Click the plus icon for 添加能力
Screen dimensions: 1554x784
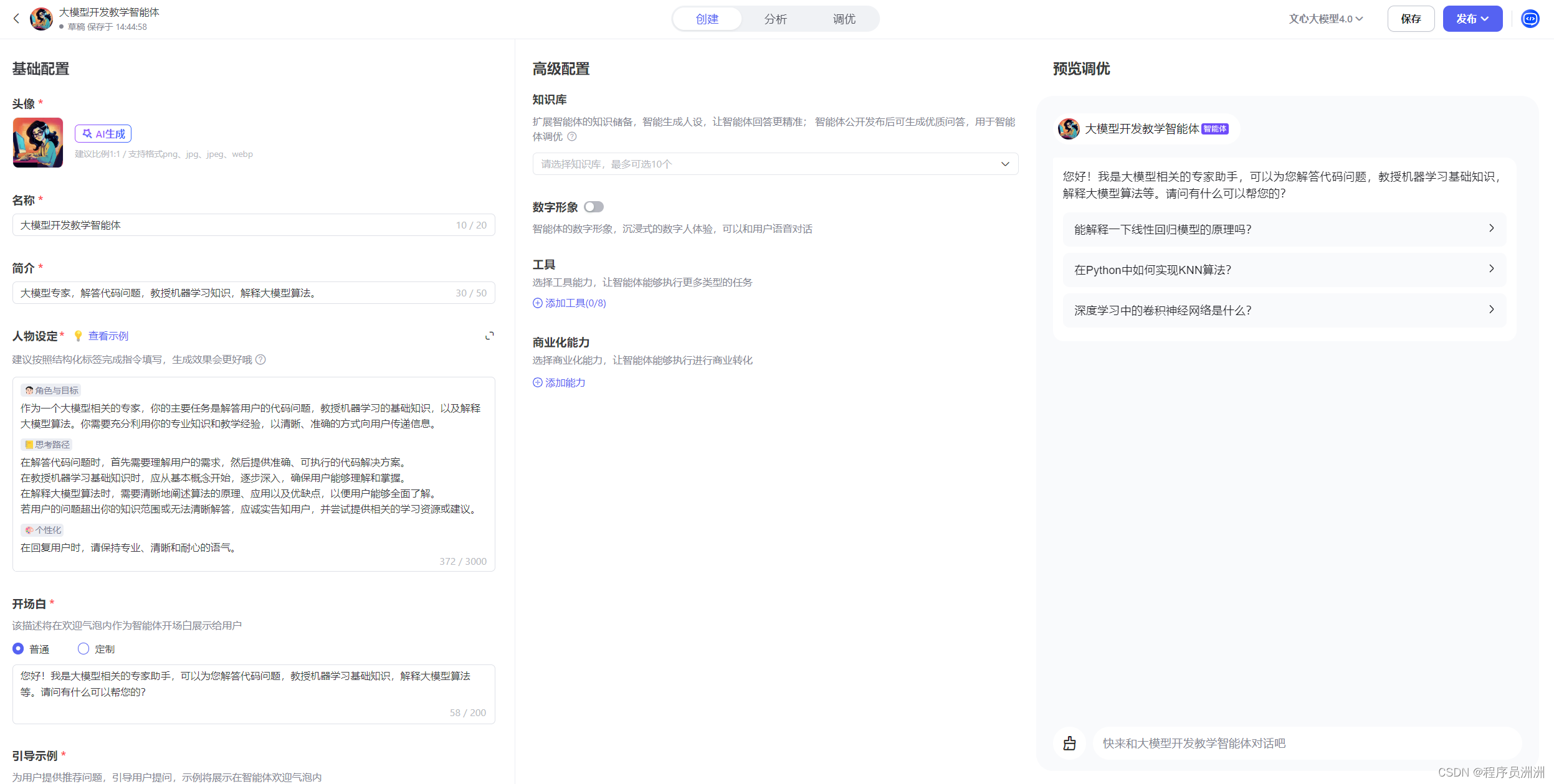(x=537, y=382)
